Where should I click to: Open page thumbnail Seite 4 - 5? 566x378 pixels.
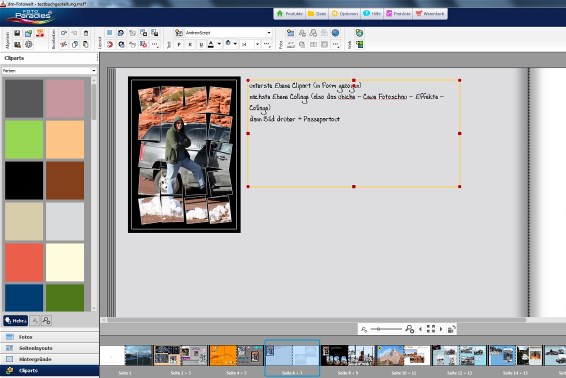click(236, 356)
